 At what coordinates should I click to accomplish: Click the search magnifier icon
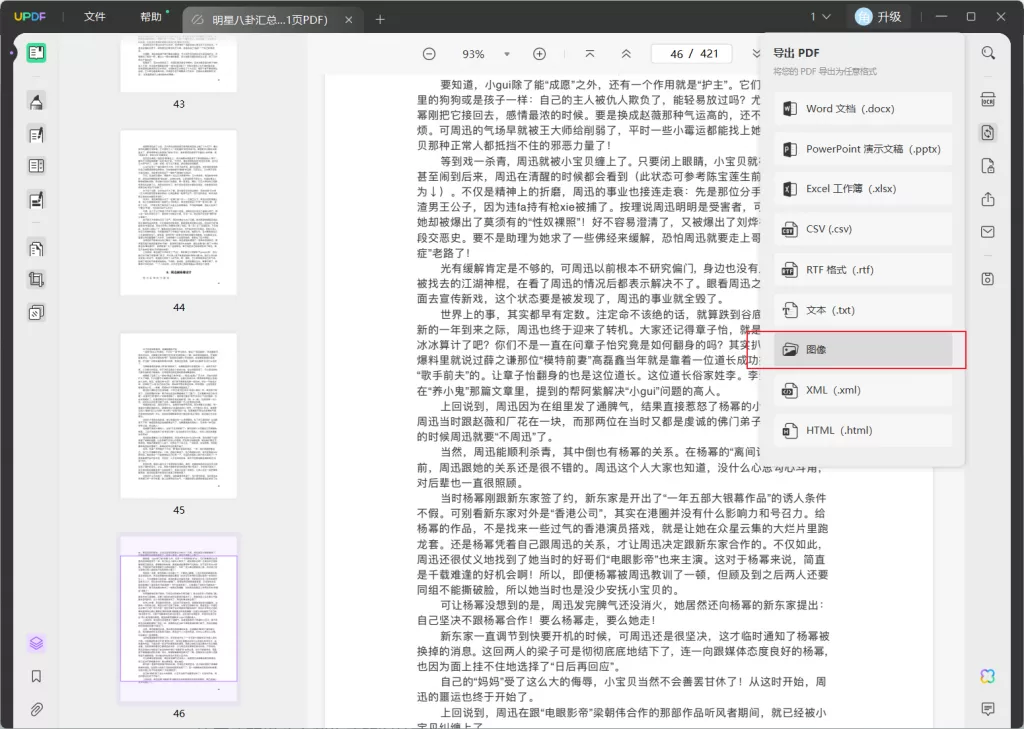coord(988,53)
